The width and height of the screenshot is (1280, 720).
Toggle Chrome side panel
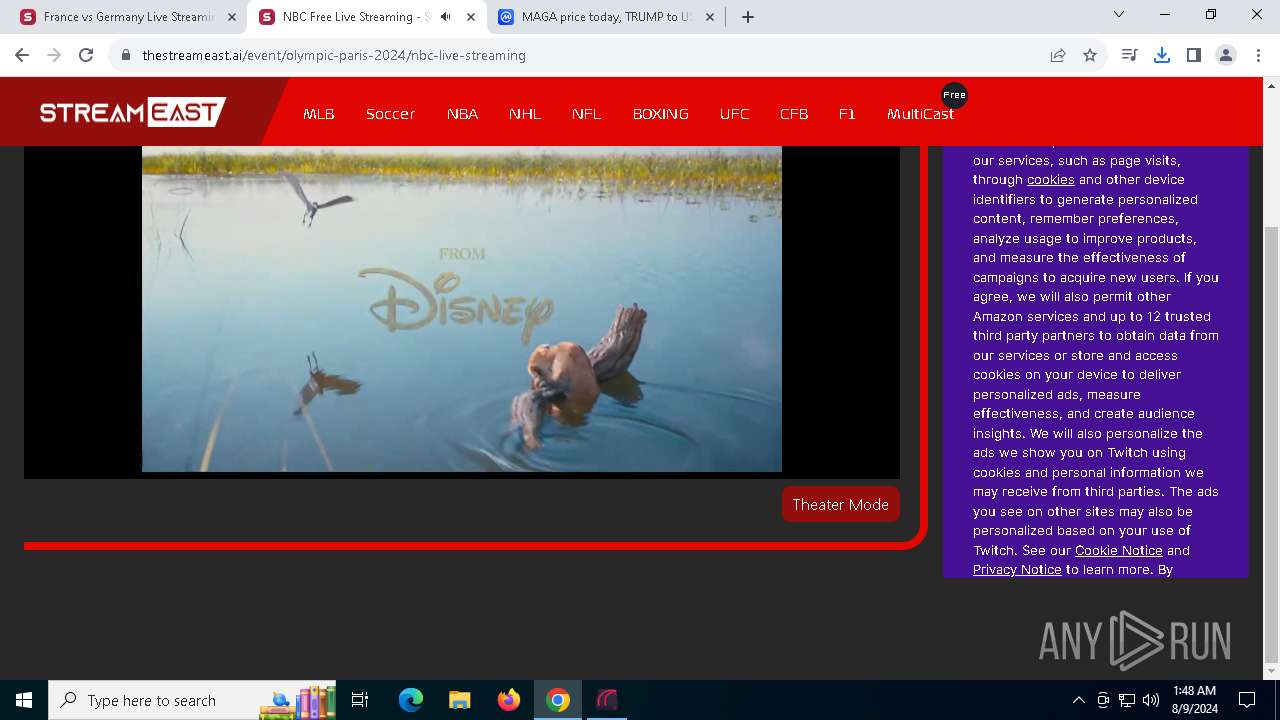tap(1194, 56)
